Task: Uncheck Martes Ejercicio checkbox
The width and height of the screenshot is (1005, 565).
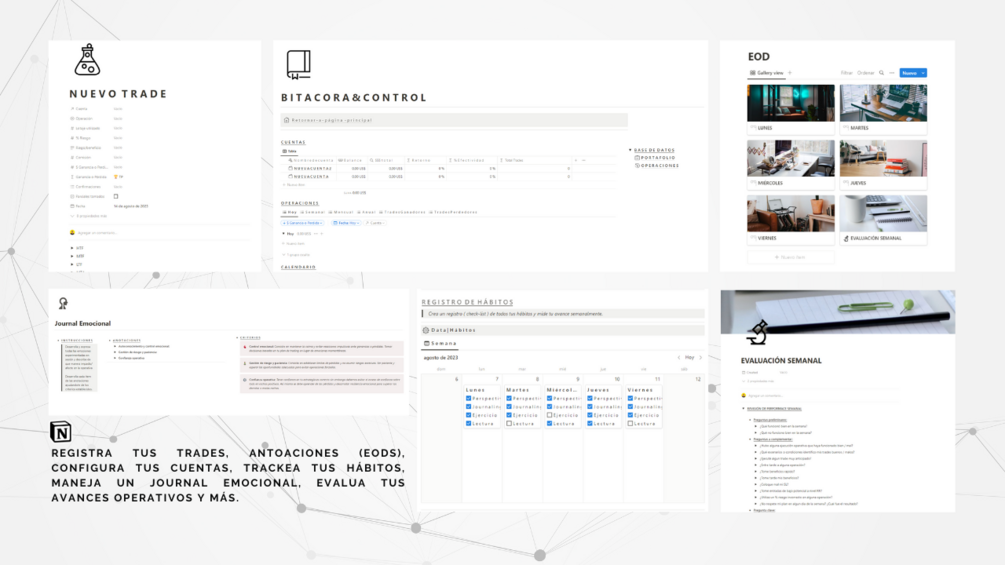Action: click(509, 415)
